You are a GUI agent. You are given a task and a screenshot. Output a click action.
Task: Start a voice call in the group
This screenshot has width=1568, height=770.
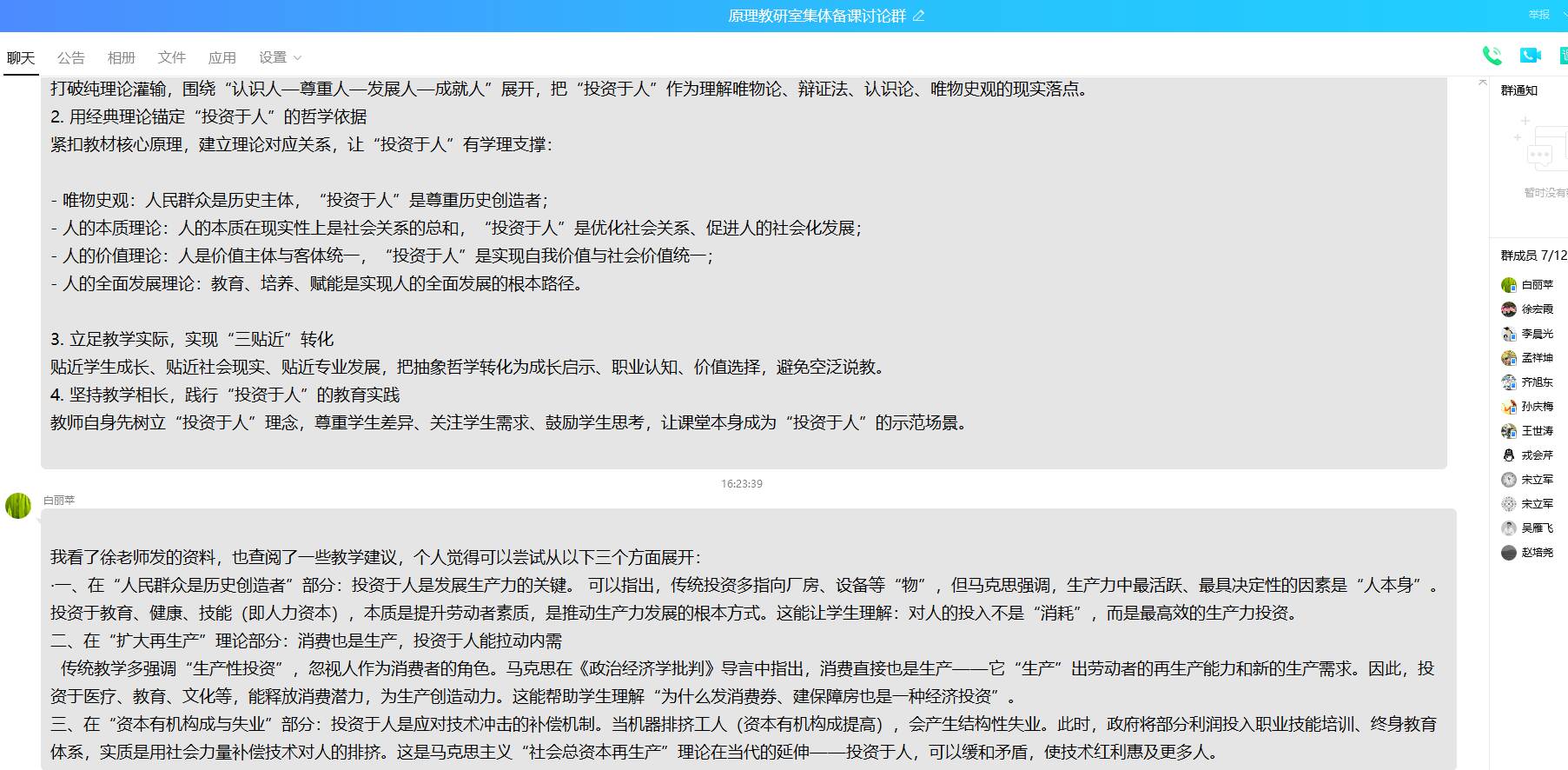click(1492, 56)
